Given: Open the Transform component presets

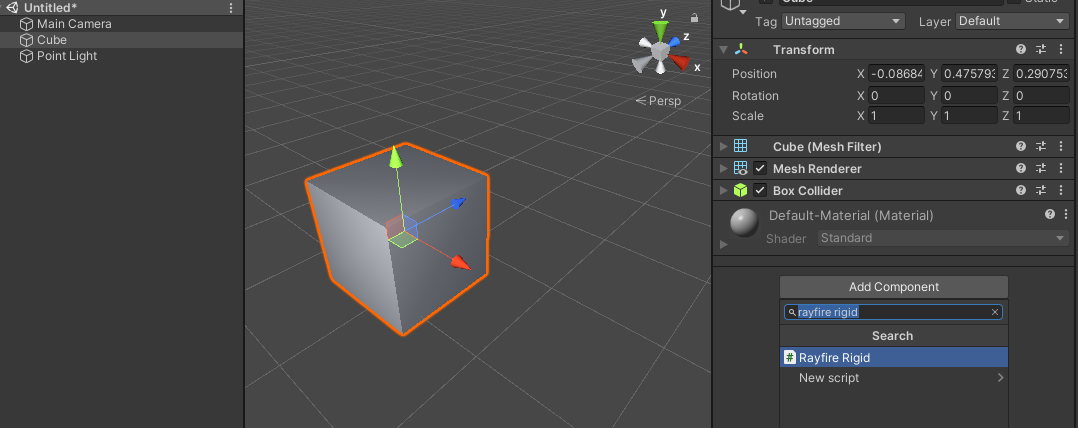Looking at the screenshot, I should click(1041, 49).
